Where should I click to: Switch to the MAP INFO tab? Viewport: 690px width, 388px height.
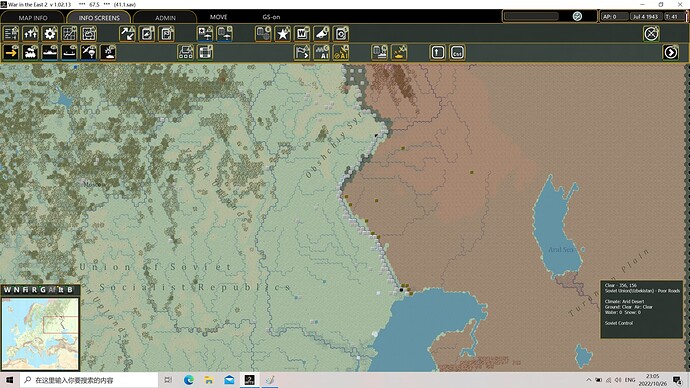[33, 18]
